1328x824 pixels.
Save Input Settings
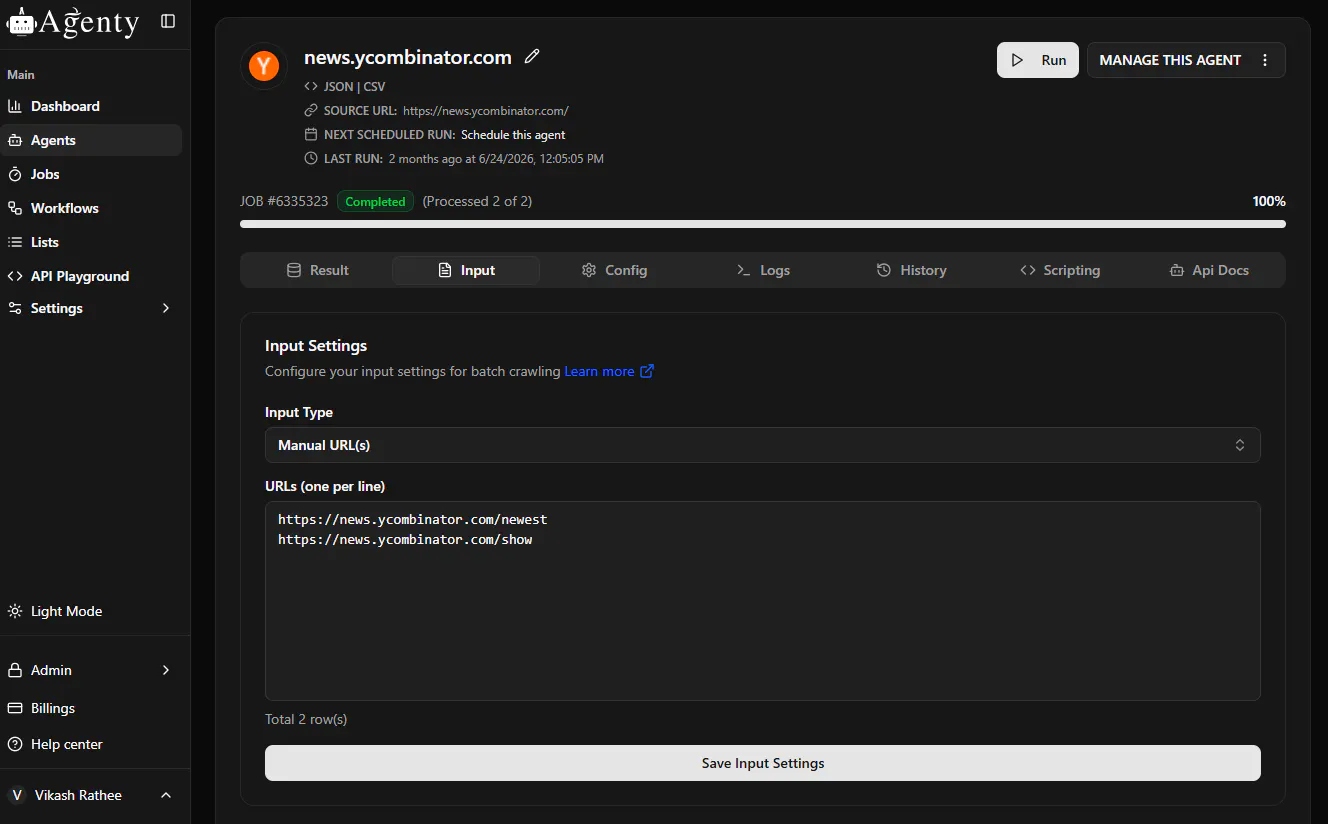pos(763,763)
